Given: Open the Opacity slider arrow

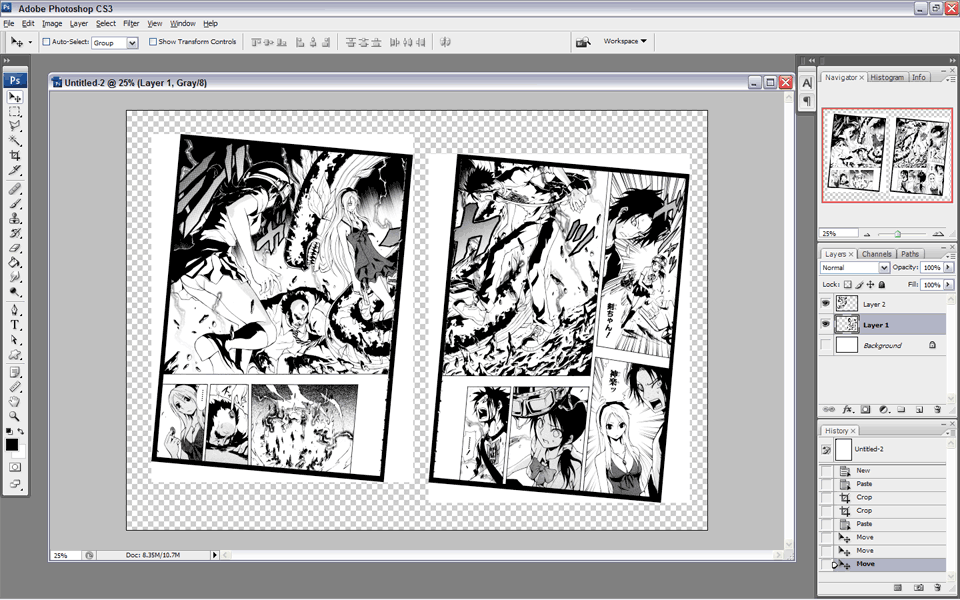Looking at the screenshot, I should coord(948,268).
